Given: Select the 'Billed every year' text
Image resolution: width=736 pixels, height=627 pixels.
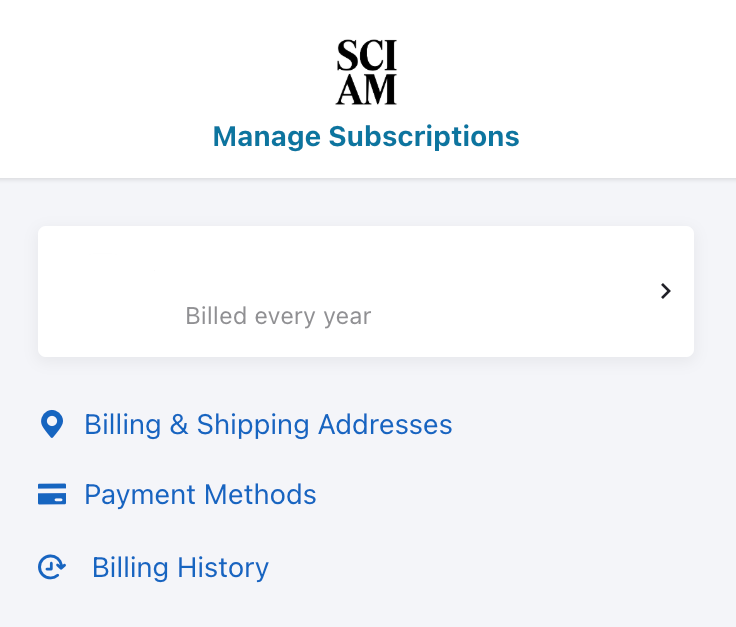Looking at the screenshot, I should 278,317.
